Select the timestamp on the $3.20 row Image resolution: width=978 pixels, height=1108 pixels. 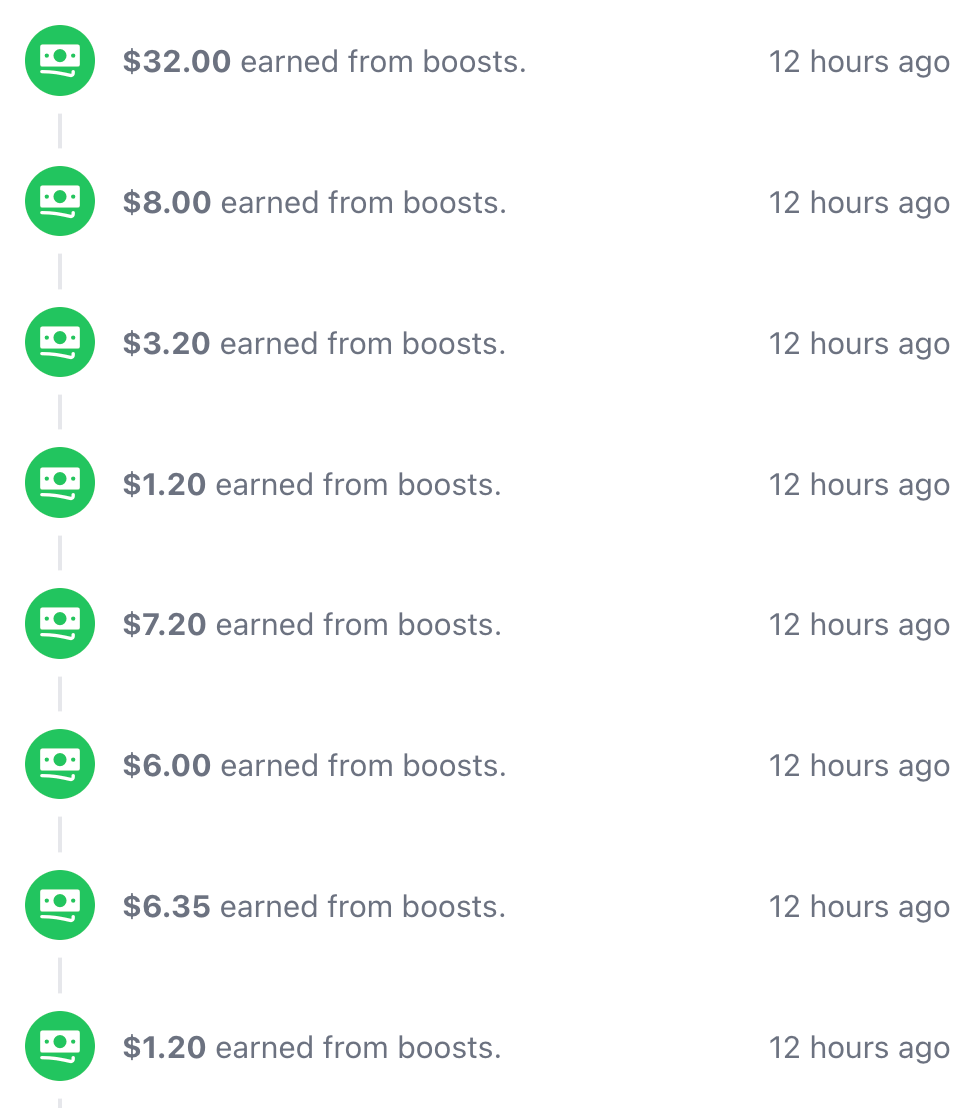pyautogui.click(x=858, y=344)
